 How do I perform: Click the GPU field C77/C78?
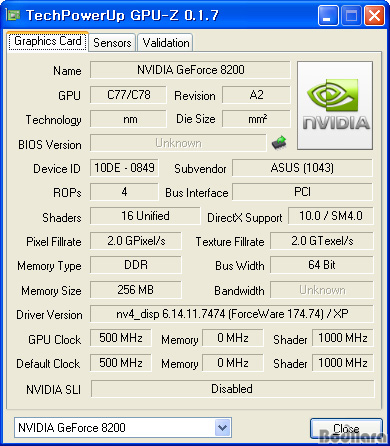coord(128,95)
